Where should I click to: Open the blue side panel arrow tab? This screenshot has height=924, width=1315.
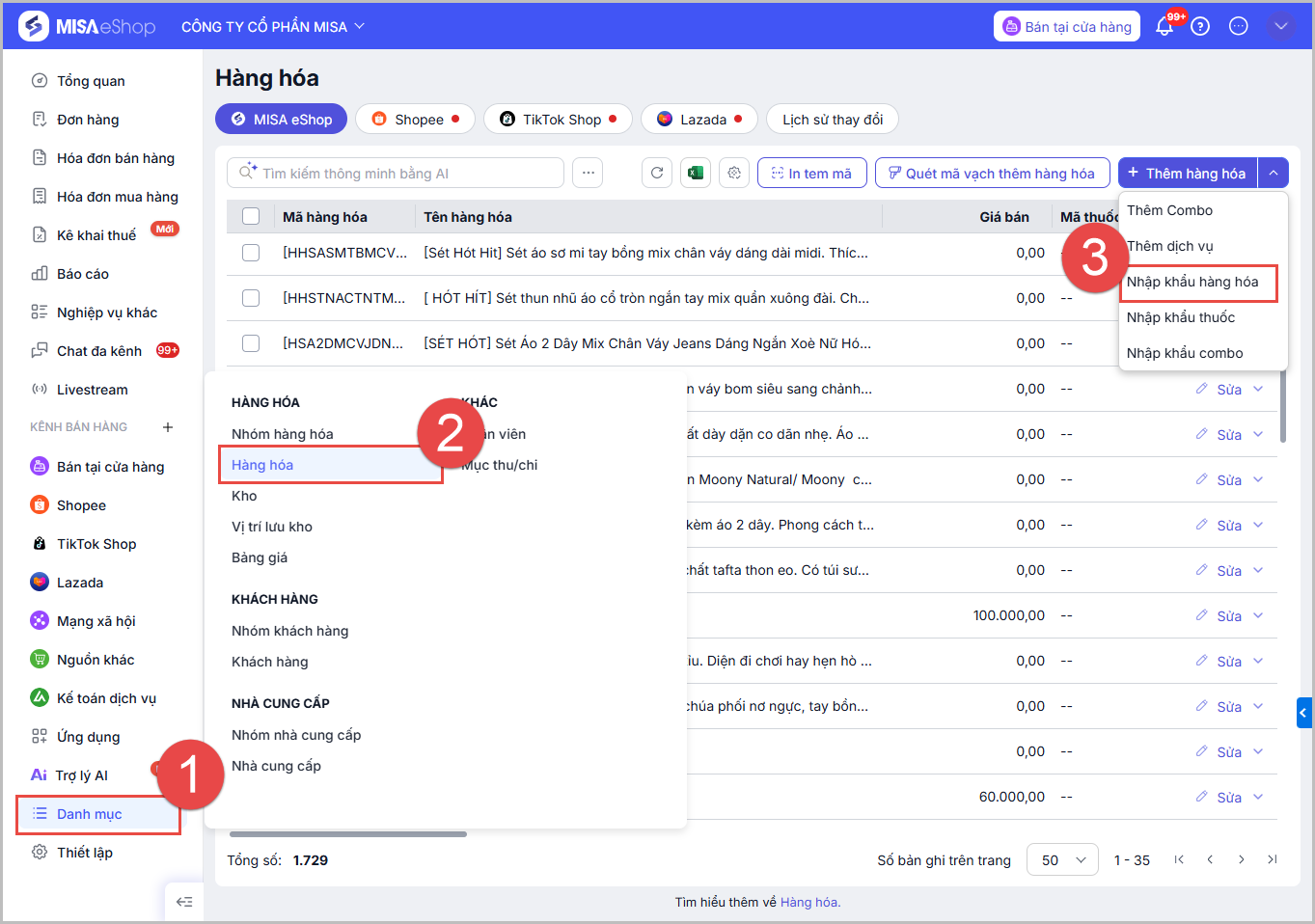pyautogui.click(x=1304, y=713)
